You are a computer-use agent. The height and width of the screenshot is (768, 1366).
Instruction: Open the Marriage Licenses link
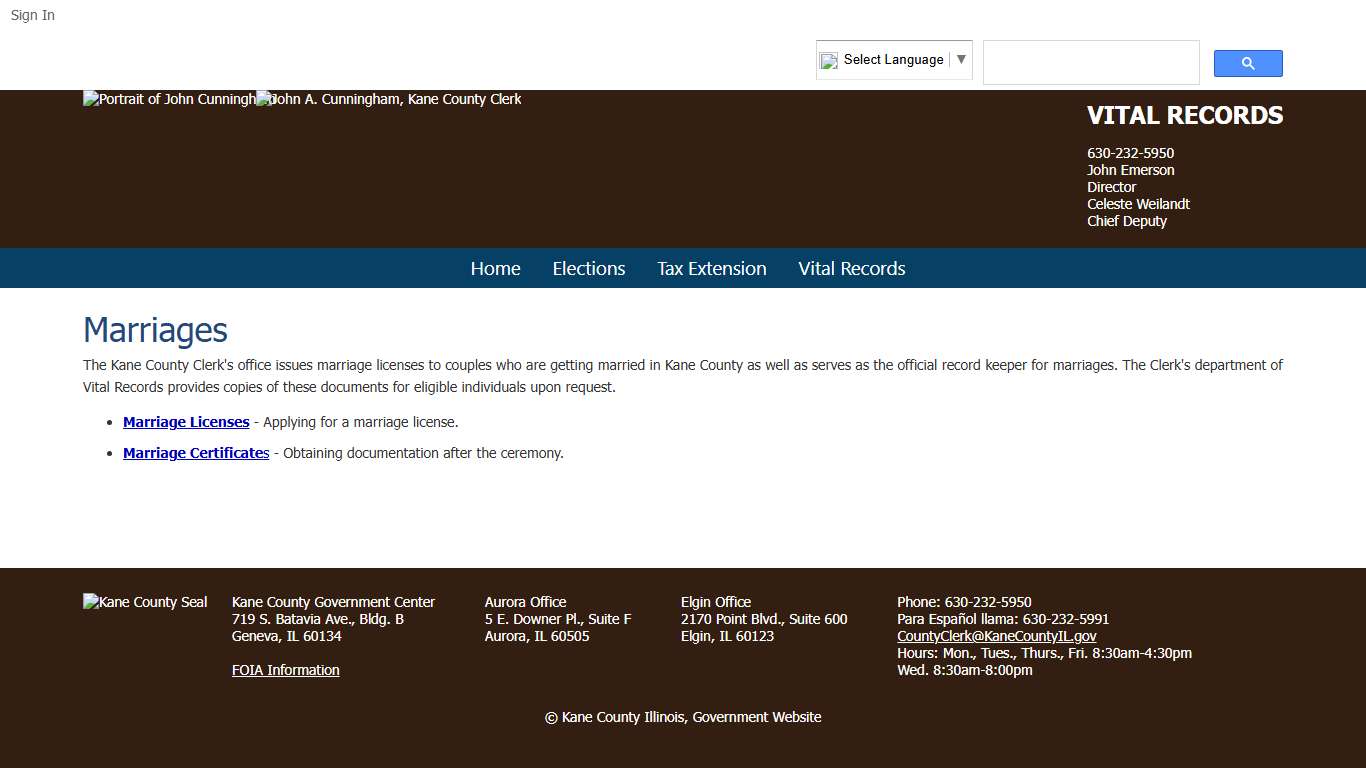pyautogui.click(x=186, y=422)
